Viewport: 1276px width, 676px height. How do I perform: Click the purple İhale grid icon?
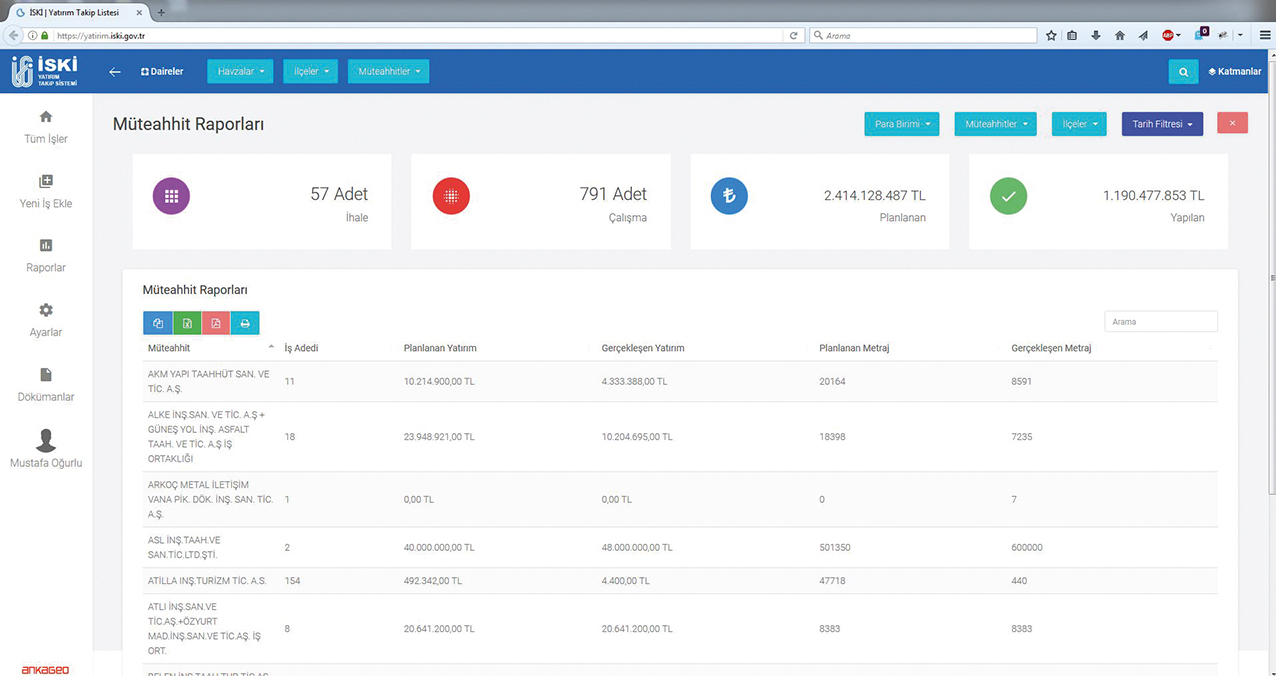coord(171,196)
